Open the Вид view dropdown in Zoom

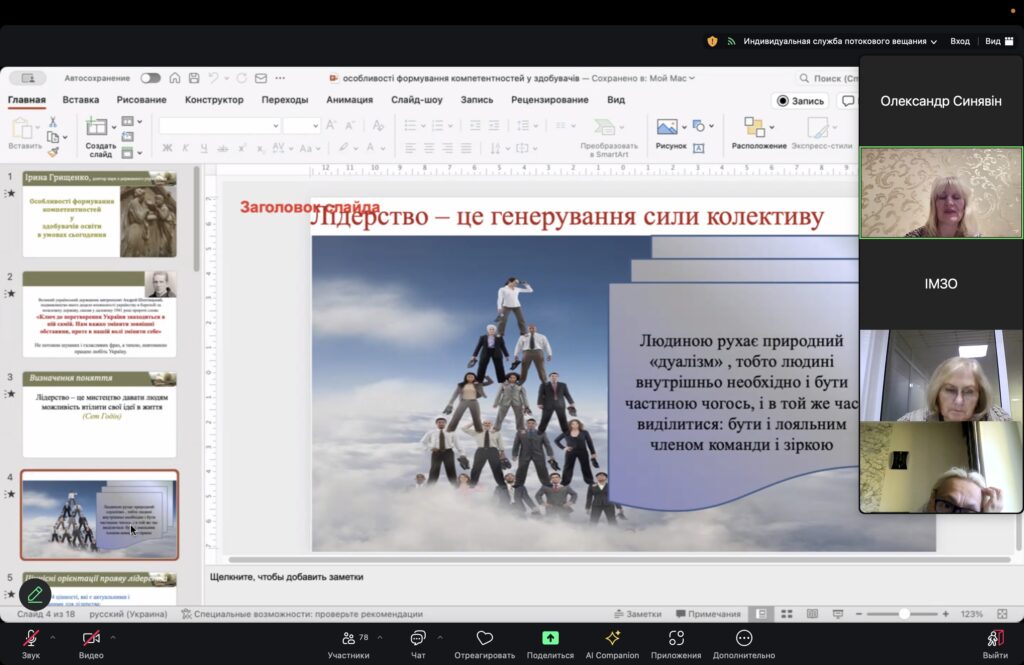[x=996, y=41]
